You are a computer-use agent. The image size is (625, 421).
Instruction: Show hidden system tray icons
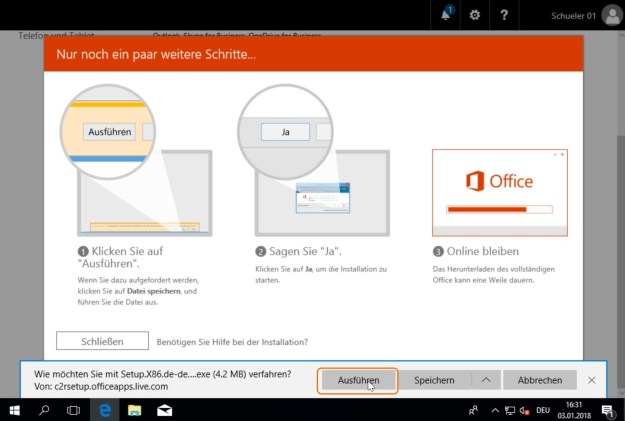click(x=495, y=410)
